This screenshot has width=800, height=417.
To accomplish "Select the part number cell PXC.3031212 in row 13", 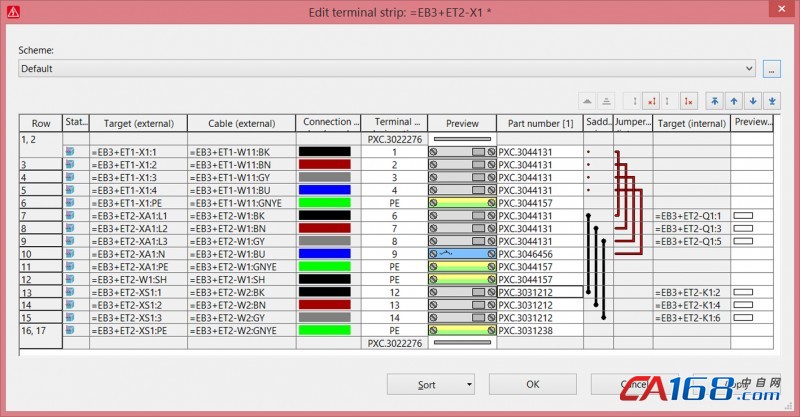I will tap(540, 292).
